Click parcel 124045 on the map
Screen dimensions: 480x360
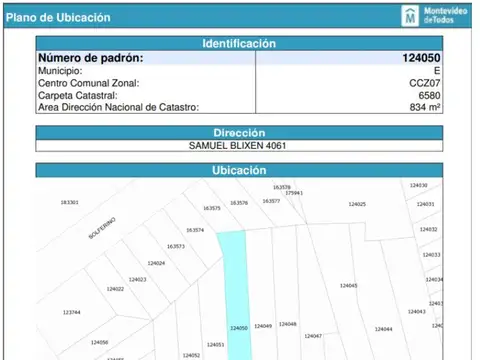(348, 286)
